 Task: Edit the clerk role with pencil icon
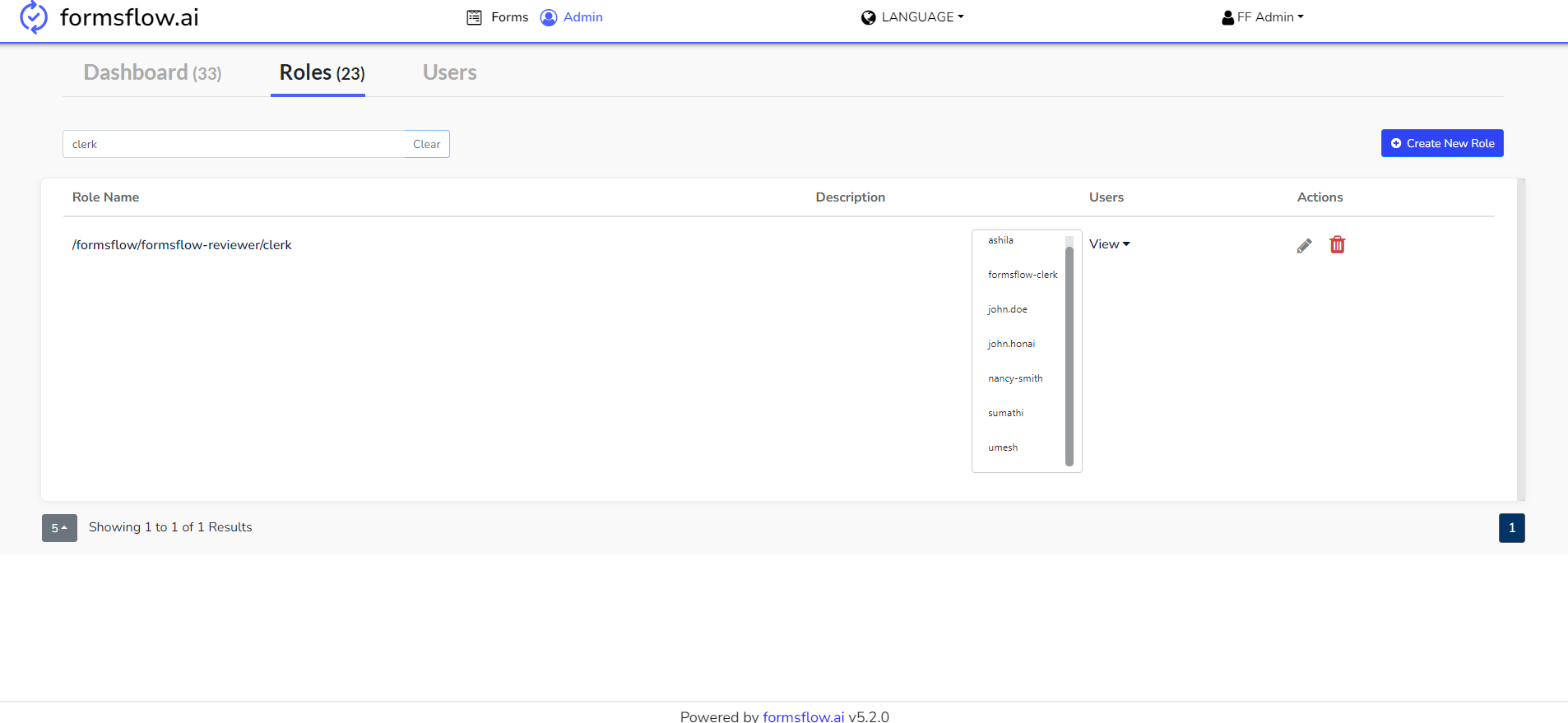tap(1304, 245)
